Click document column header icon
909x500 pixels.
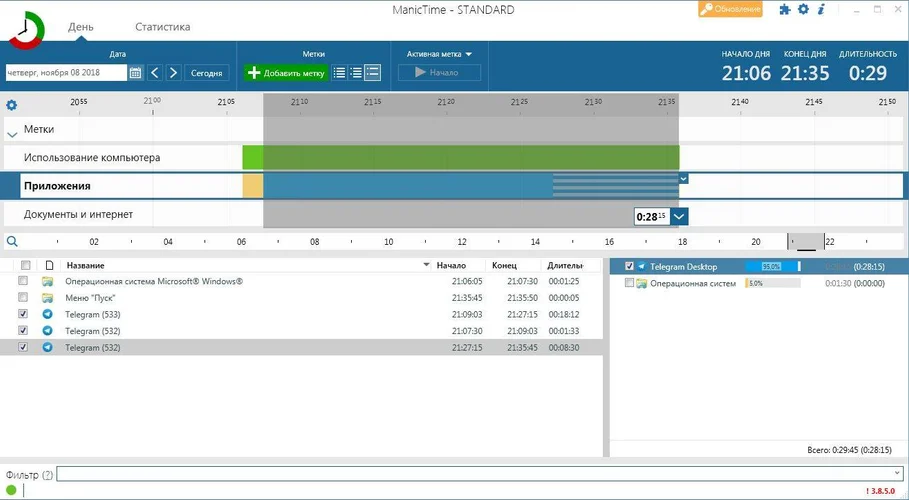click(49, 265)
